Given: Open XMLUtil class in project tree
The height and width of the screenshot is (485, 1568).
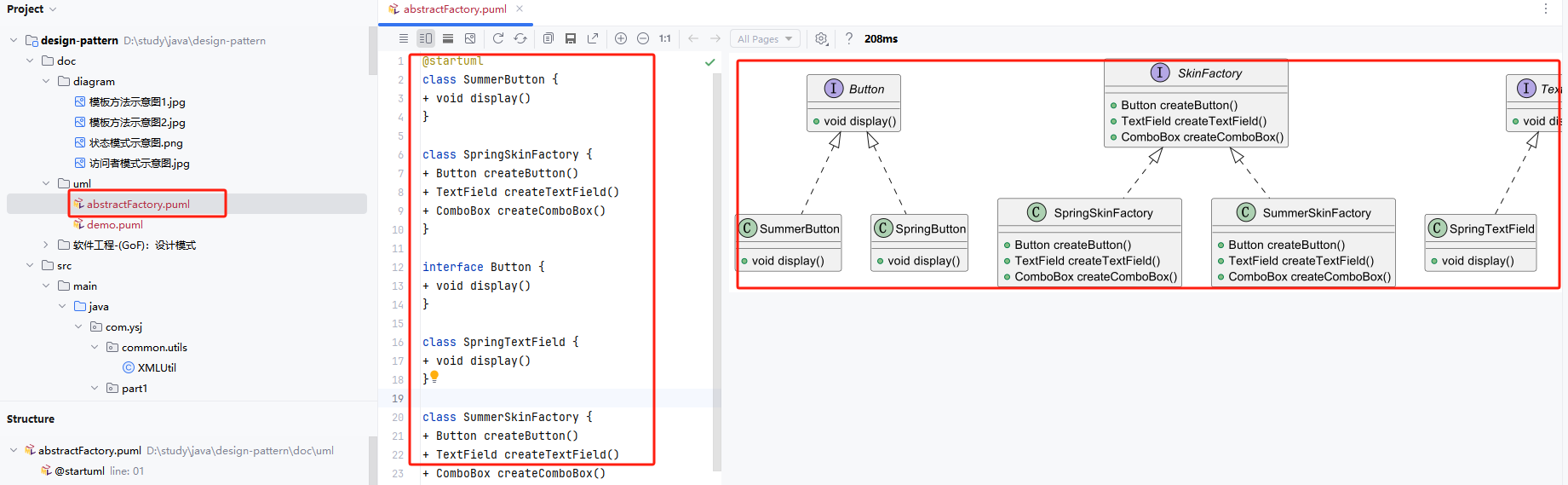Looking at the screenshot, I should point(156,368).
